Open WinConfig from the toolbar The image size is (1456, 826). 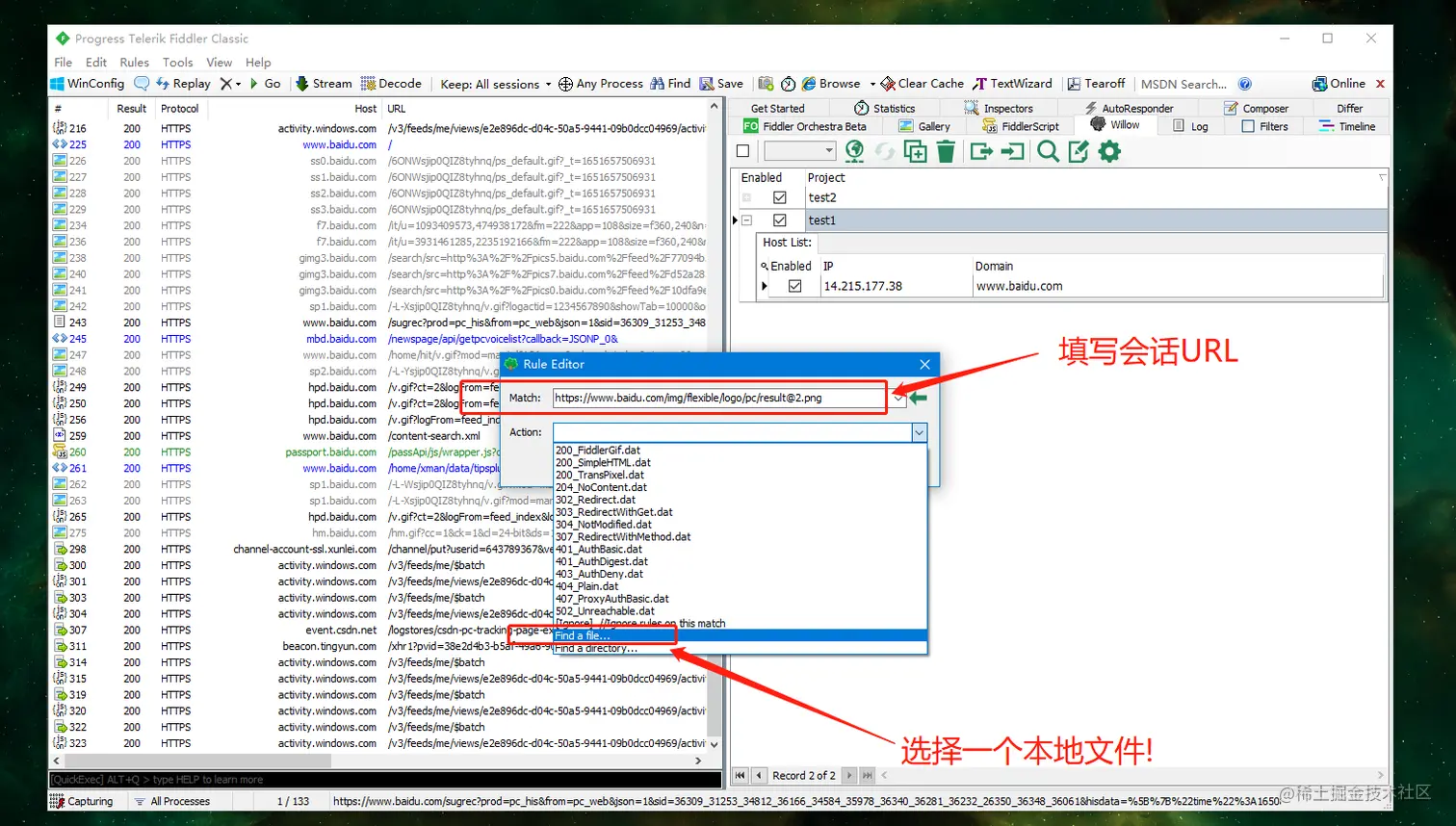point(88,84)
